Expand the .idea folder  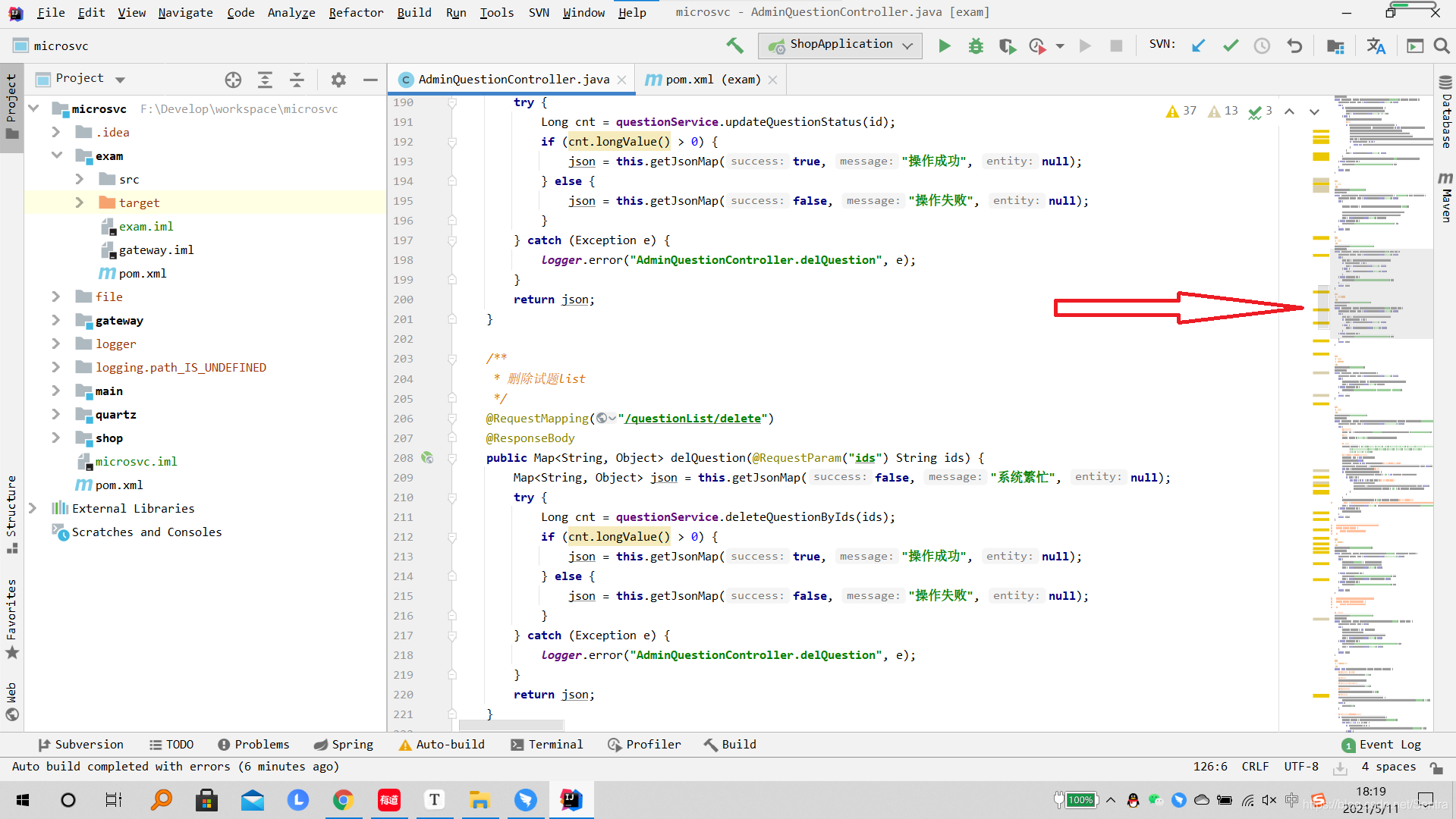56,132
